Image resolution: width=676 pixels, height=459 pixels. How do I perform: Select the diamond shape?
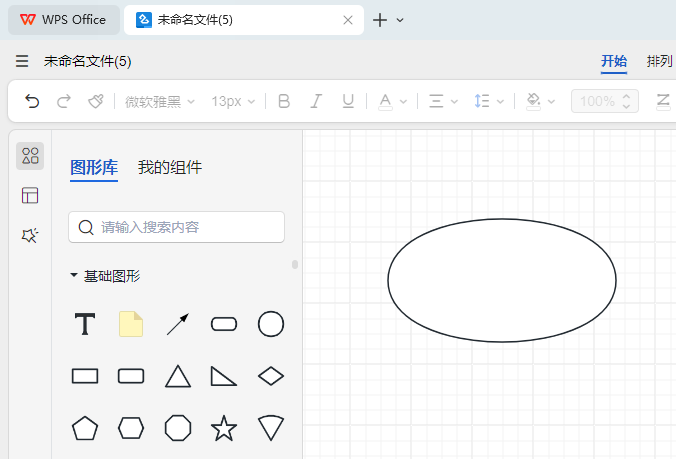pyautogui.click(x=271, y=376)
